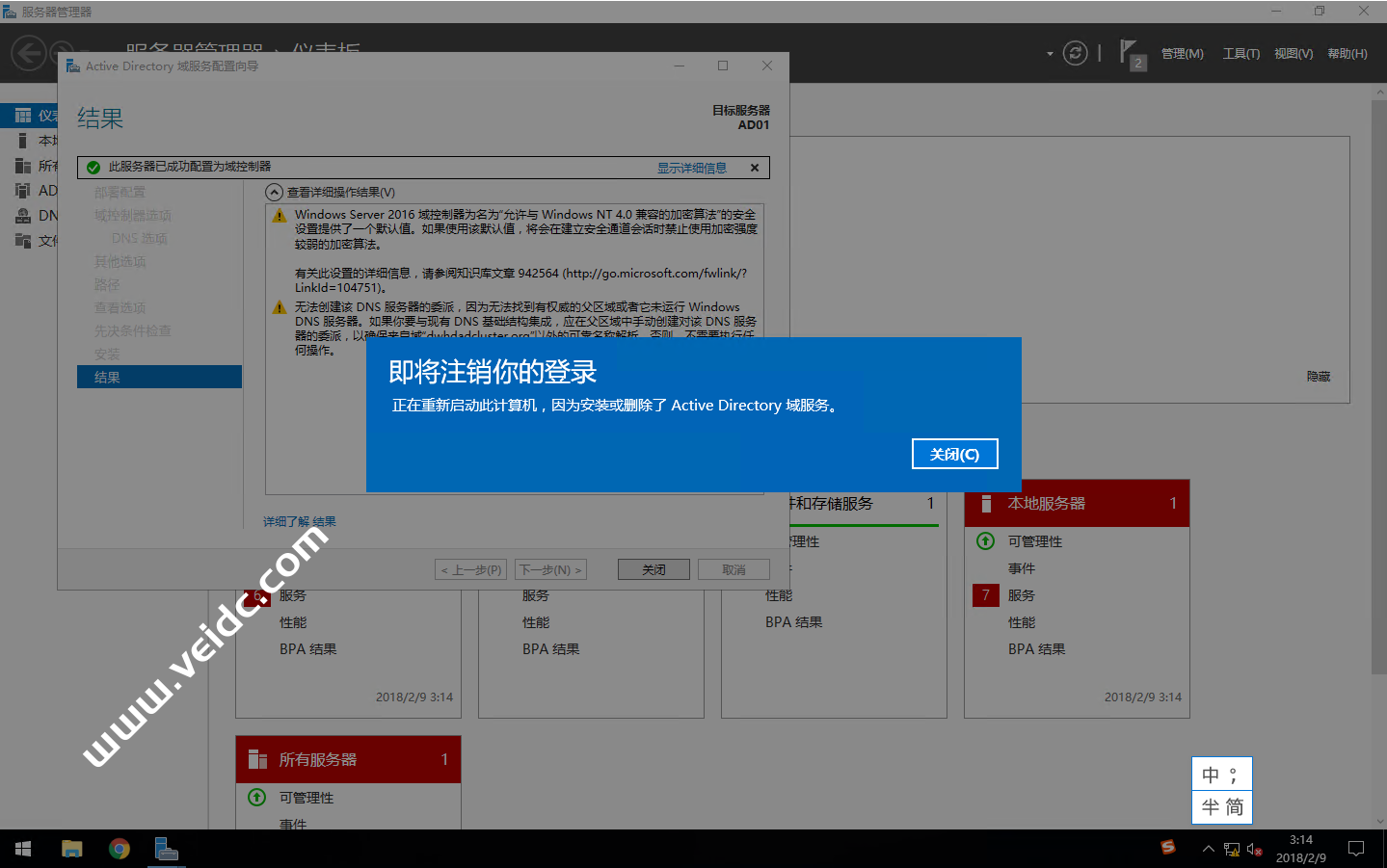This screenshot has height=868, width=1387.
Task: Open the Windows Start menu
Action: (23, 849)
